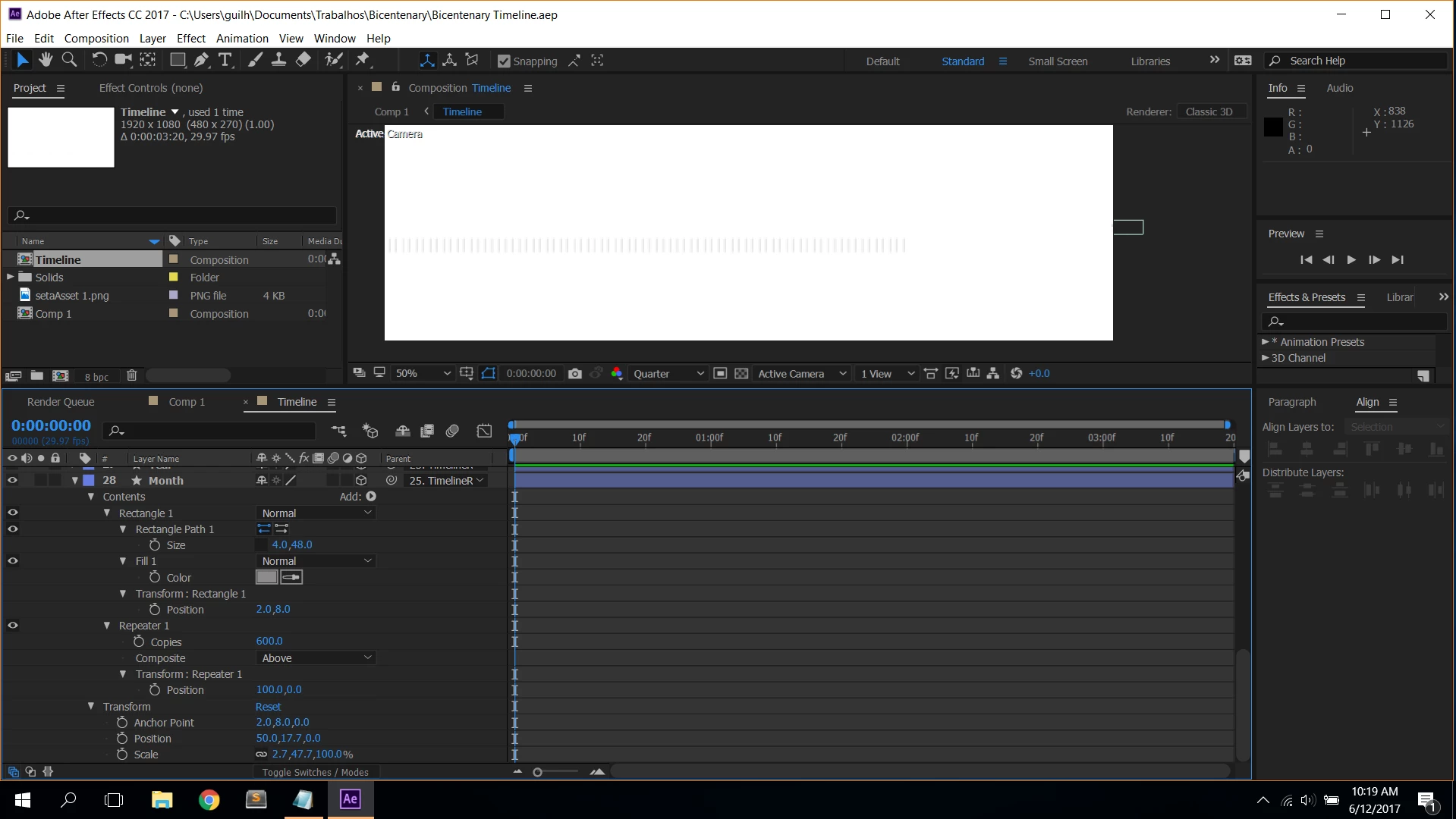Select the Horizontal Type tool
This screenshot has height=819, width=1456.
click(225, 60)
